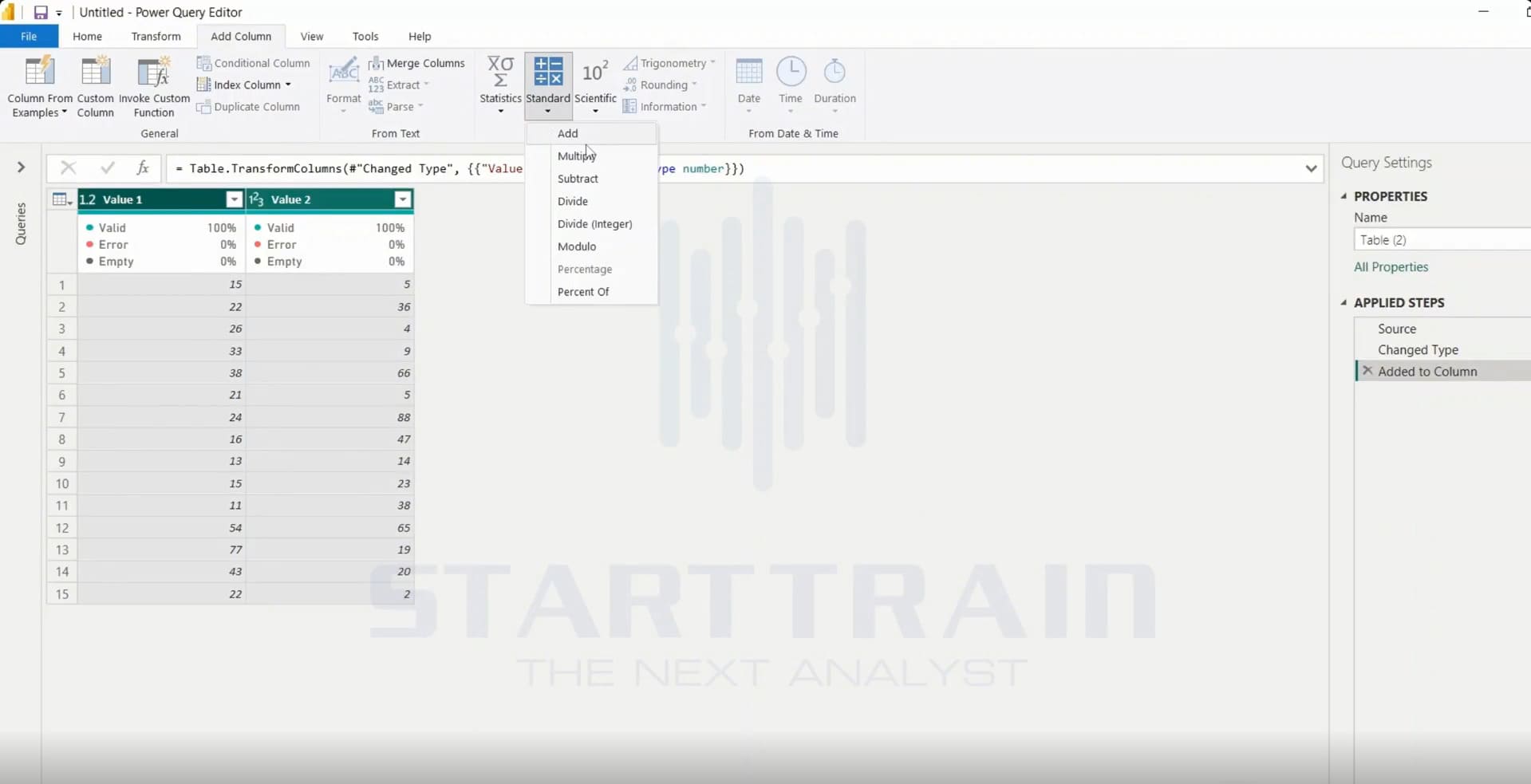Screen dimensions: 1531x784
Task: Open Value 1 column filter dropdown
Action: coord(234,199)
